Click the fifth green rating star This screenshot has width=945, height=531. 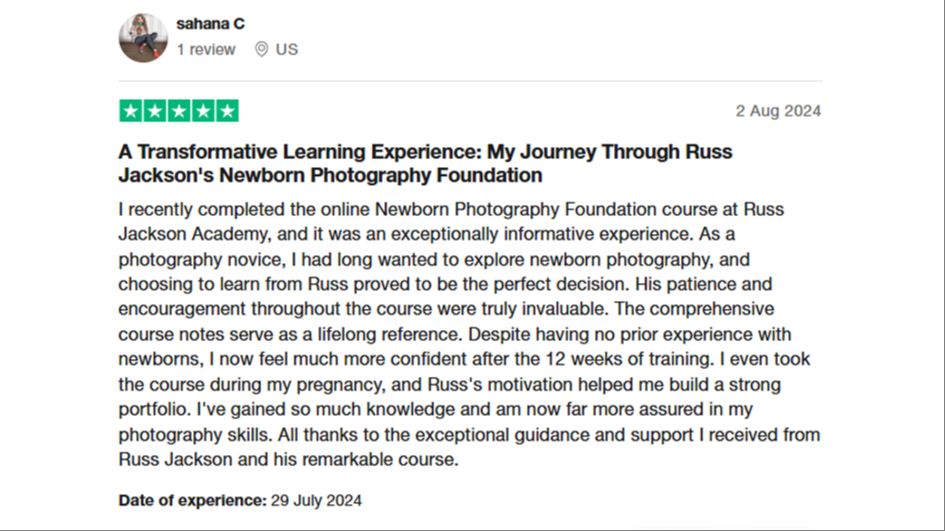click(227, 111)
